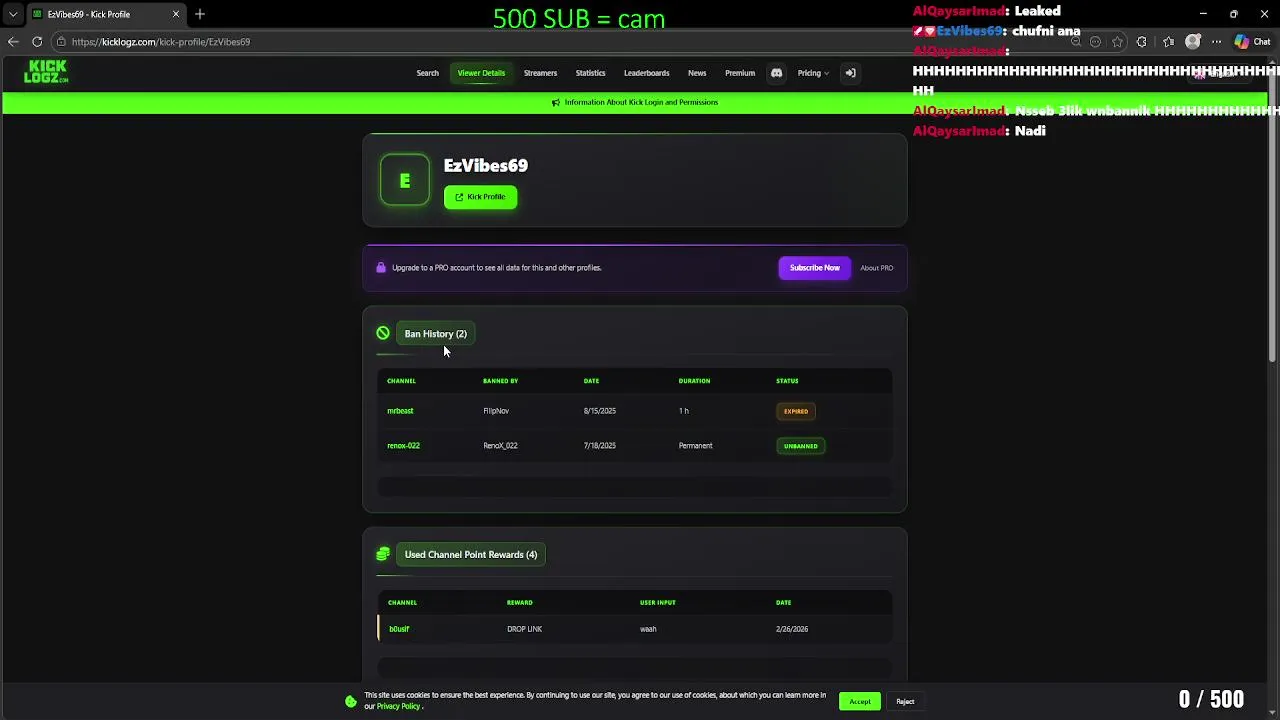Open the renox-022 channel link

click(x=403, y=446)
